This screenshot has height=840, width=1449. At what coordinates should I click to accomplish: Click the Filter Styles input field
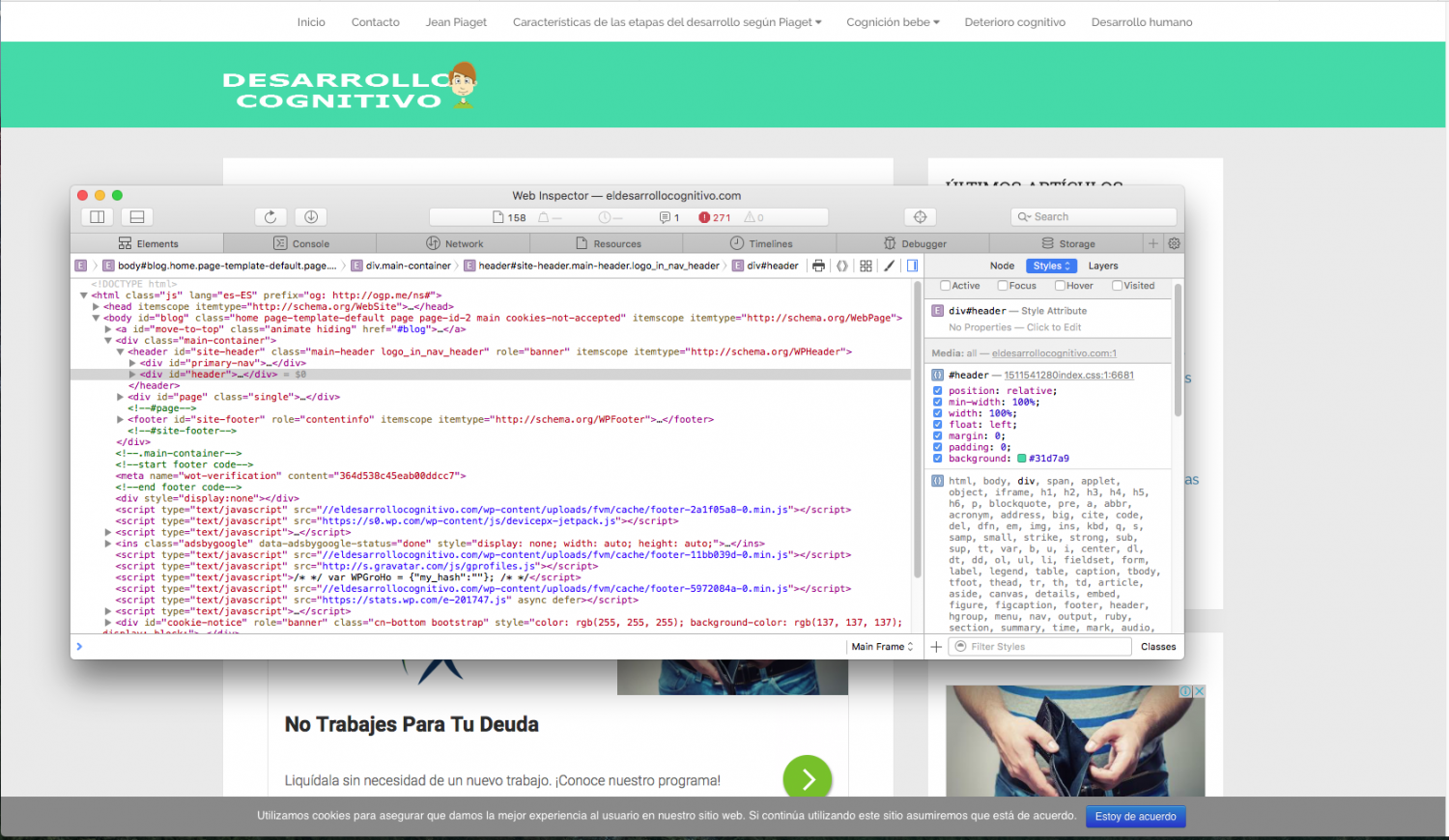click(1039, 647)
